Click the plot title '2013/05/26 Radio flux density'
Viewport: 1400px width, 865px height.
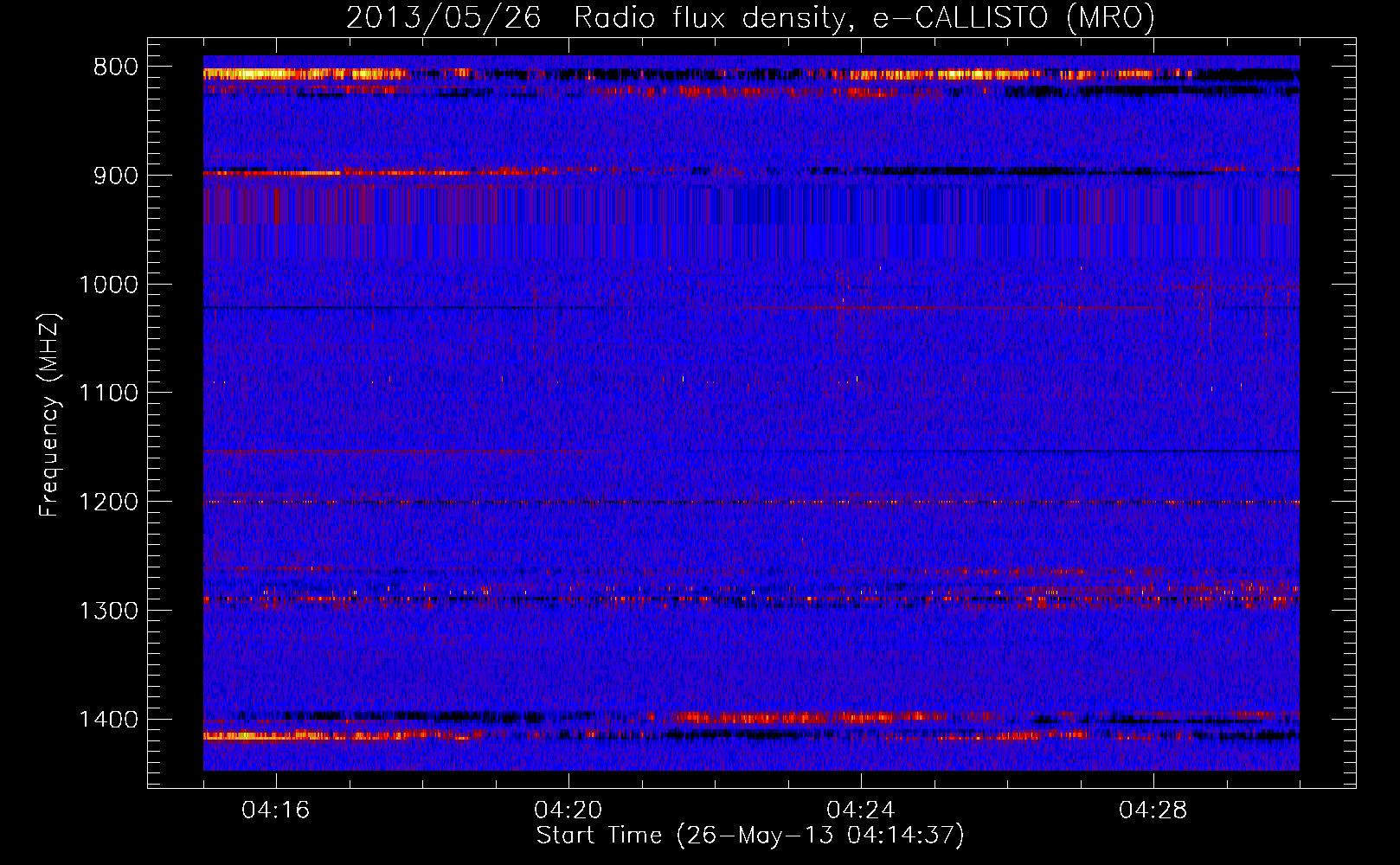(x=750, y=18)
